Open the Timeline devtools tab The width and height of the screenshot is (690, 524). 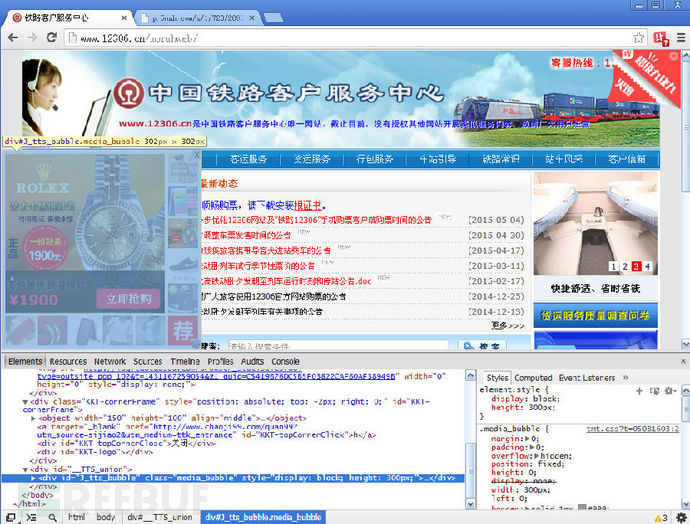[185, 361]
